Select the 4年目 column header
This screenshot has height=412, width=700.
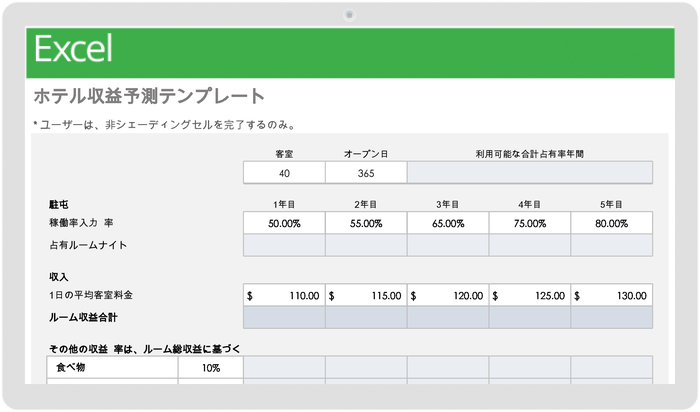pos(529,204)
